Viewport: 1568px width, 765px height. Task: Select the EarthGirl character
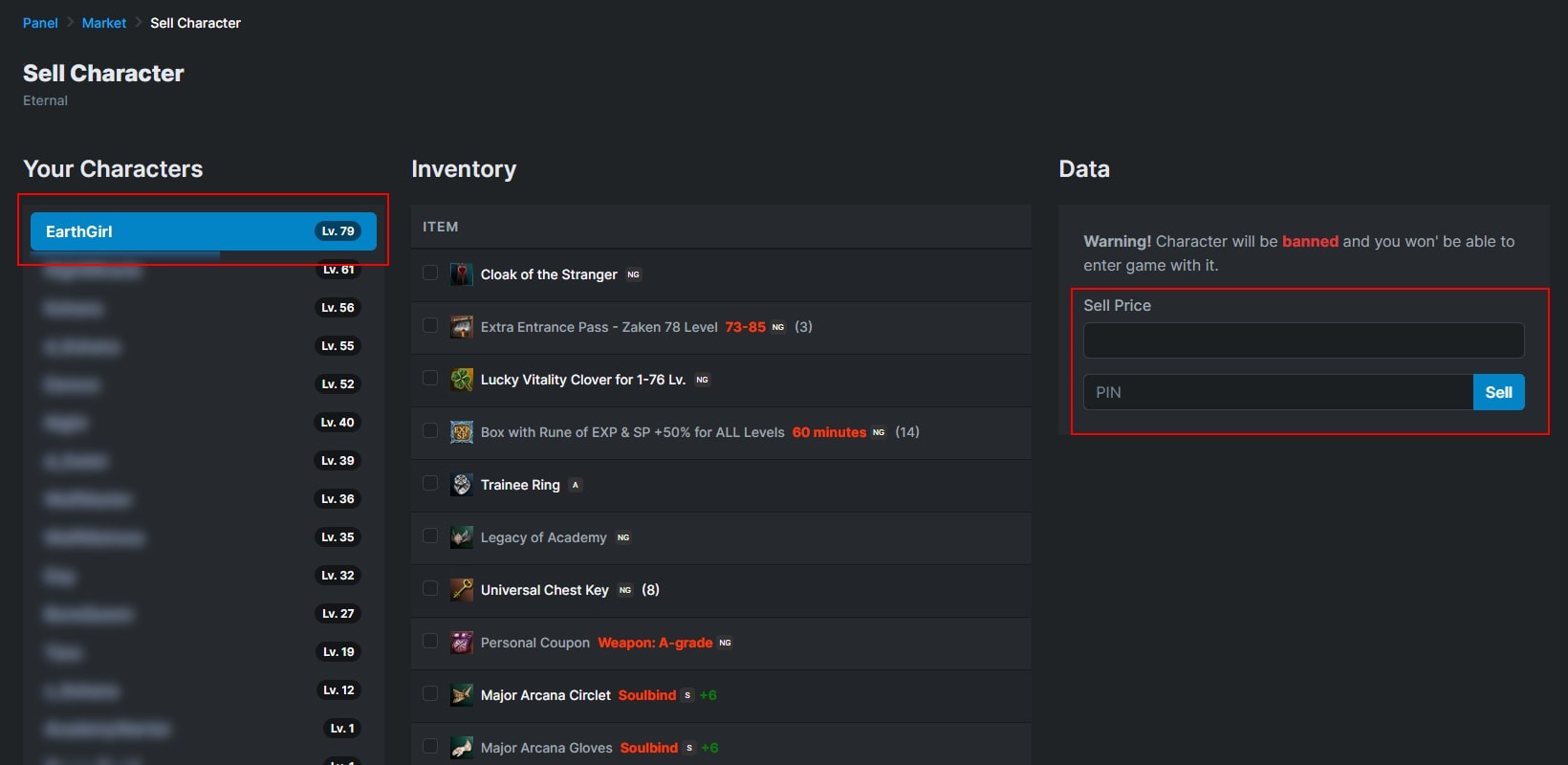[203, 231]
